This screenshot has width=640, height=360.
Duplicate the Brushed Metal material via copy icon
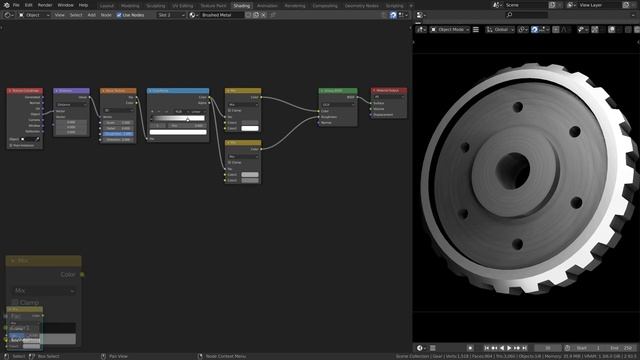point(256,15)
